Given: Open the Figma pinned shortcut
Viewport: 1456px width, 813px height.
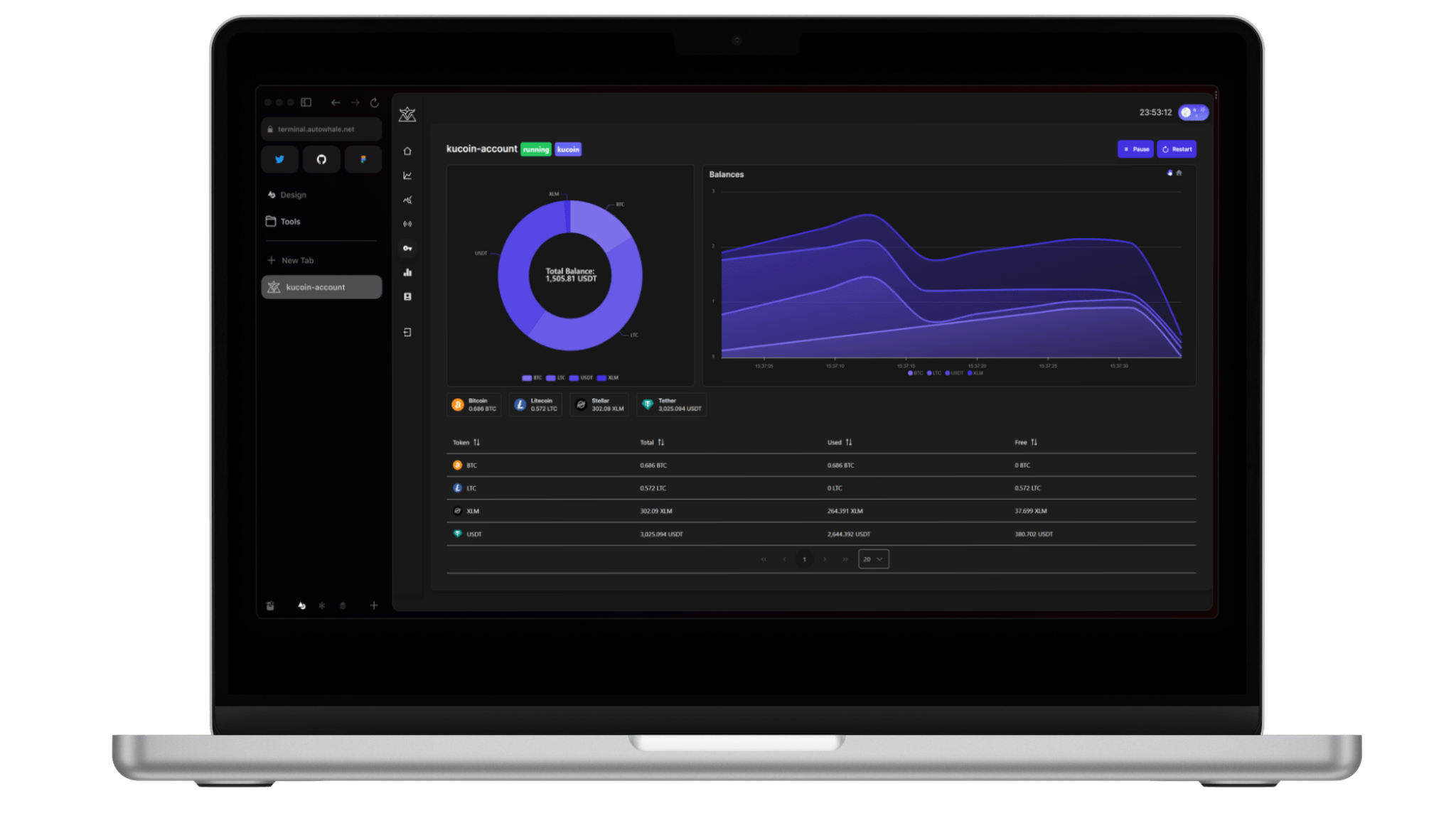Looking at the screenshot, I should [x=363, y=159].
